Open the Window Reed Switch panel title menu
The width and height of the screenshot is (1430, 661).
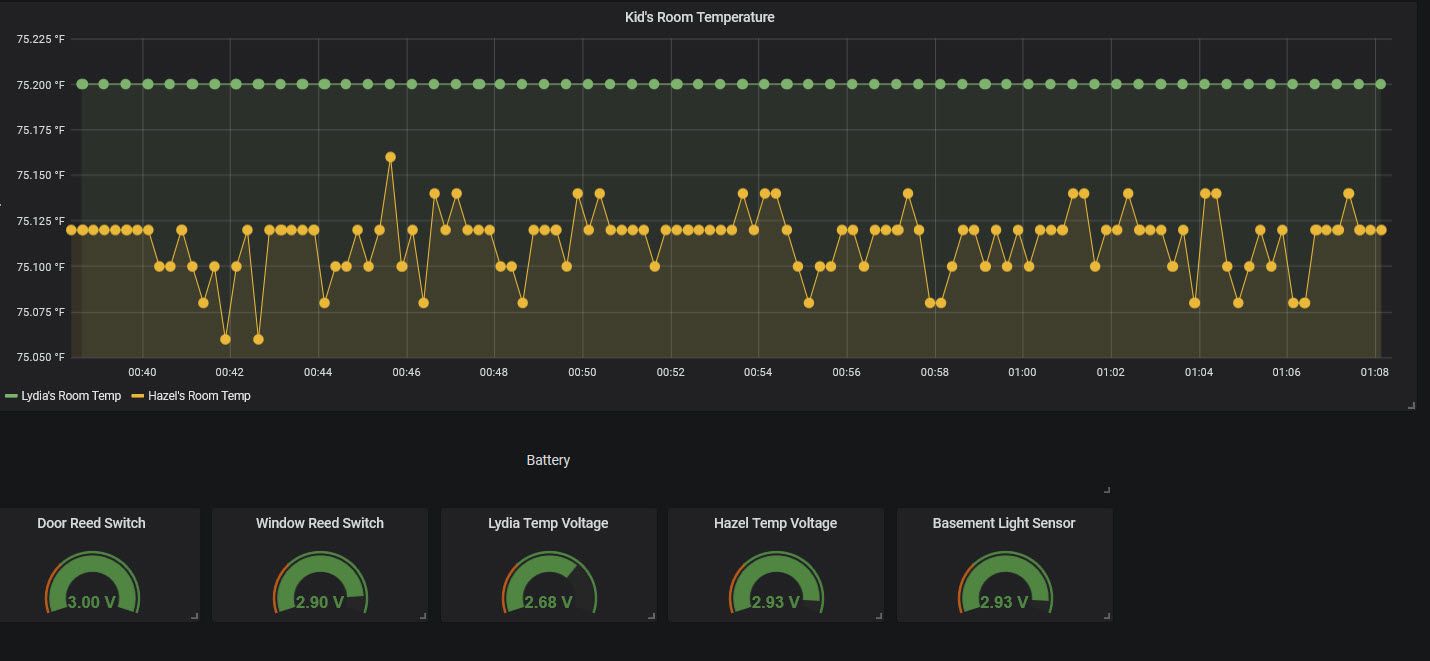[319, 523]
